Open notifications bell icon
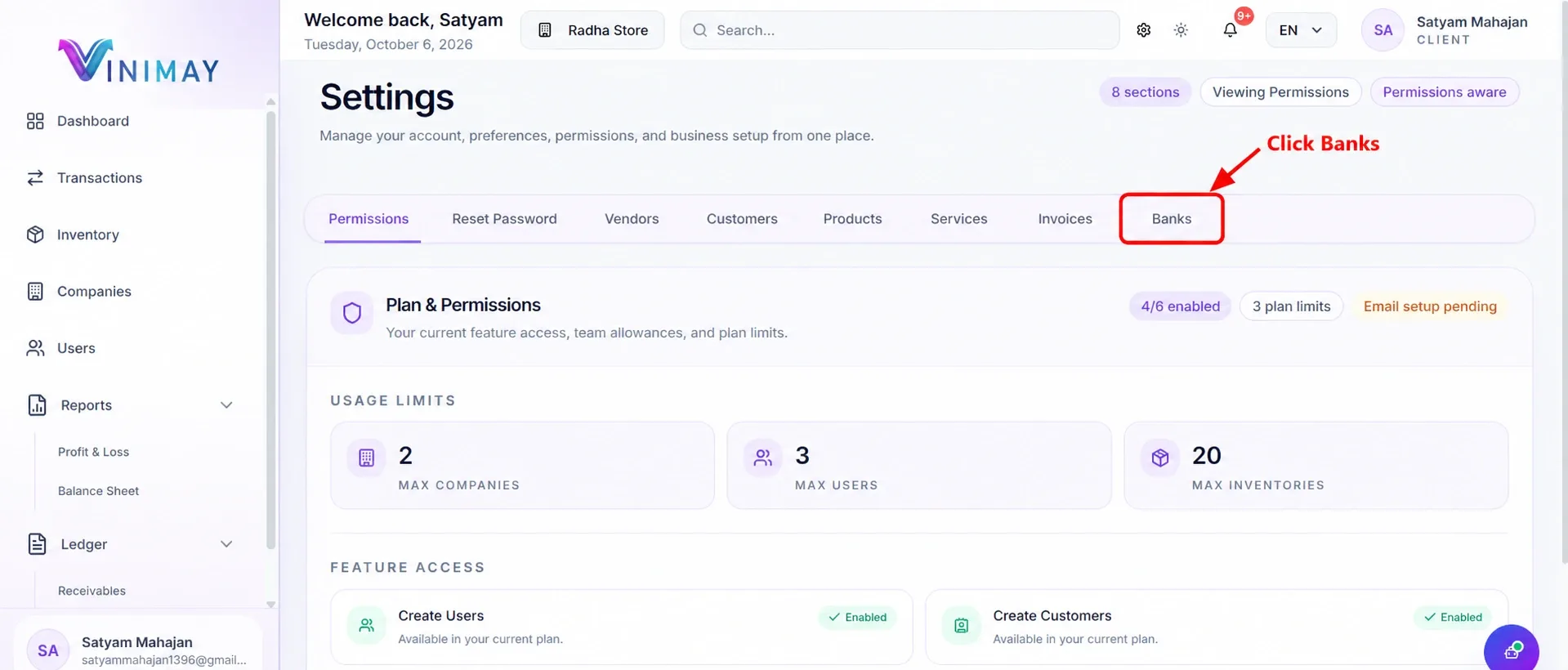This screenshot has height=670, width=1568. (1230, 30)
